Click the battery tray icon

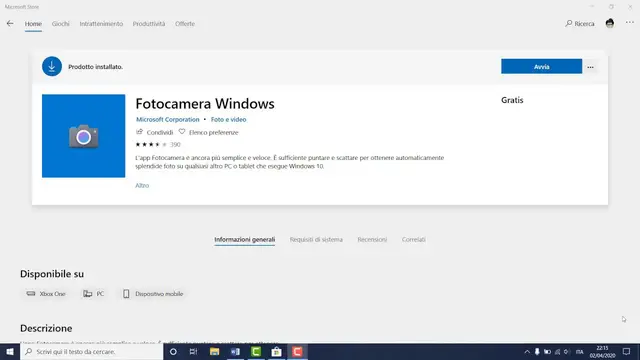coord(547,352)
